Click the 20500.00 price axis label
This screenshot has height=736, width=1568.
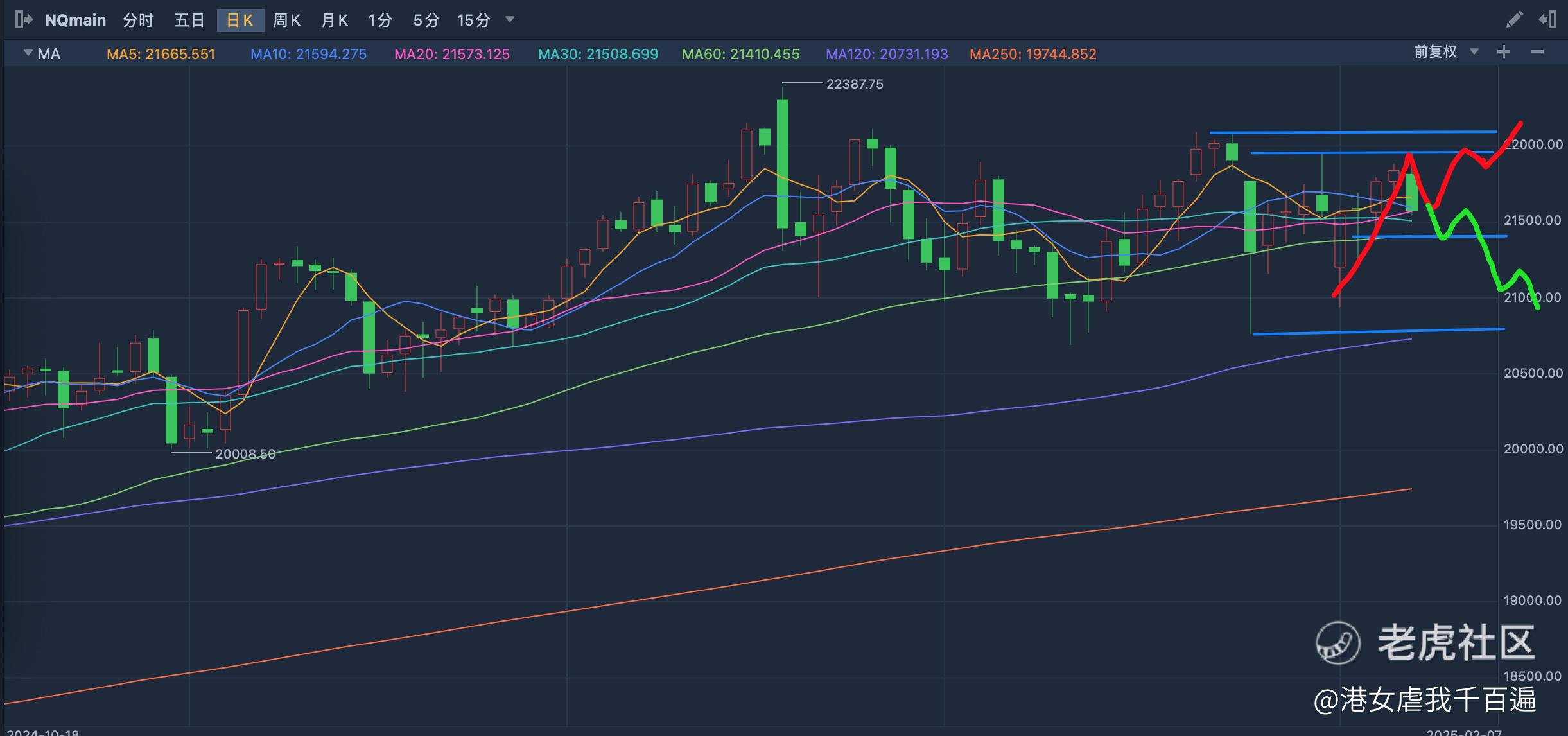[x=1532, y=373]
